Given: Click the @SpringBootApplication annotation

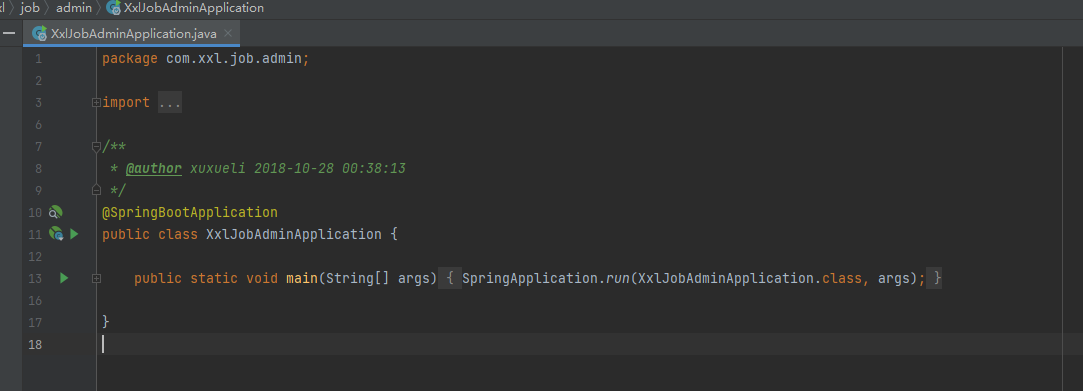Looking at the screenshot, I should [190, 212].
